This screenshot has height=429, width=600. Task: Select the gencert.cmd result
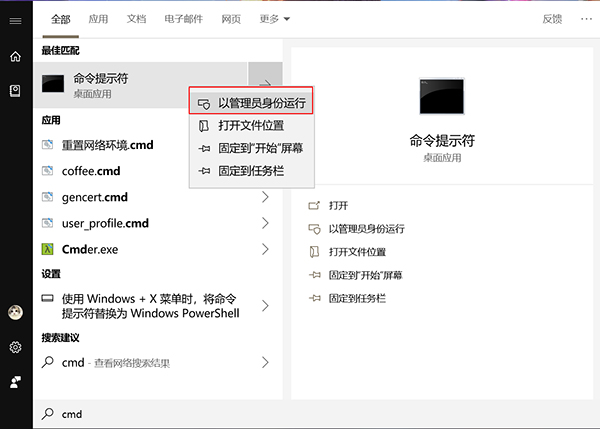point(158,197)
